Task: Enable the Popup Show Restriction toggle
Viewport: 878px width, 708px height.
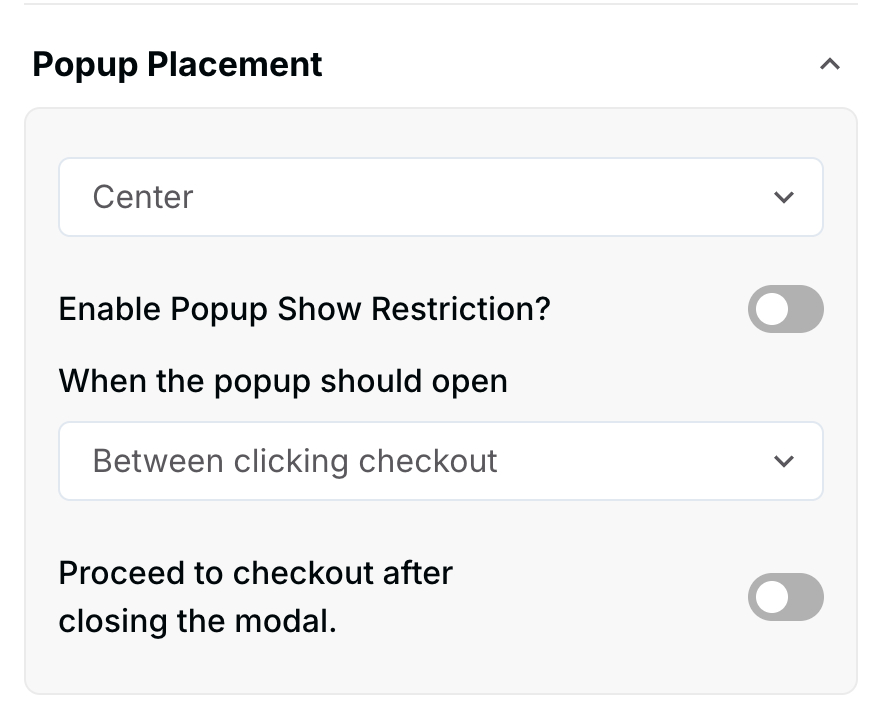Action: click(785, 309)
